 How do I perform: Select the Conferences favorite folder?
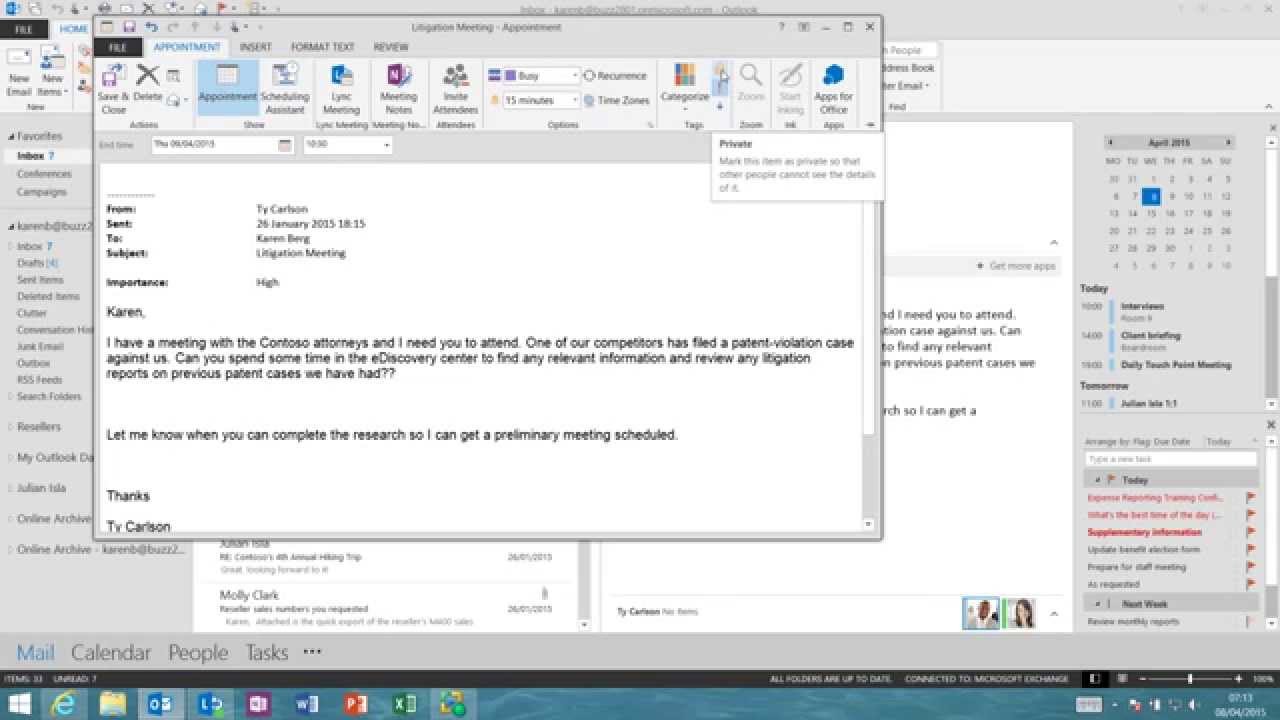[44, 174]
